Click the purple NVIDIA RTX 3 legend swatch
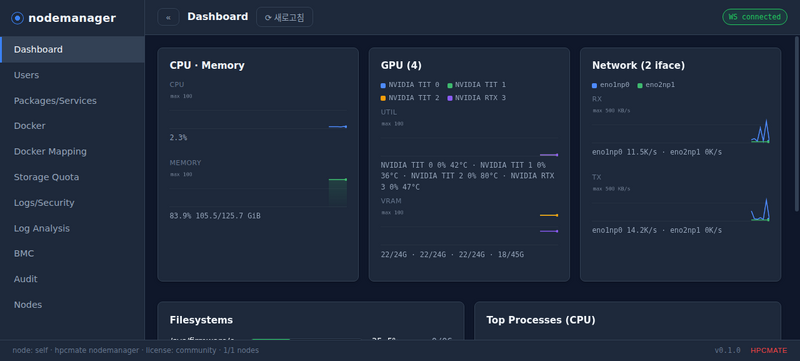 pos(450,98)
